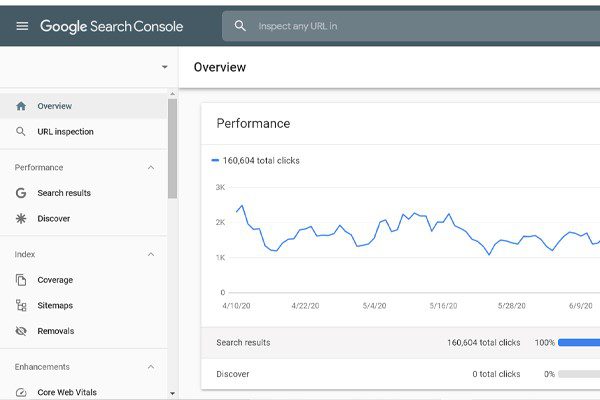This screenshot has width=600, height=400.
Task: Click the Sitemaps tree icon
Action: pyautogui.click(x=21, y=305)
